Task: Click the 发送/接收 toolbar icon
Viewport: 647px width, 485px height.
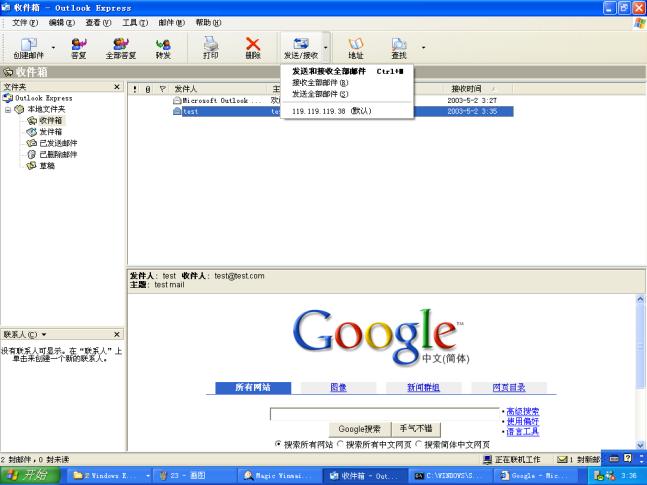Action: (x=301, y=48)
